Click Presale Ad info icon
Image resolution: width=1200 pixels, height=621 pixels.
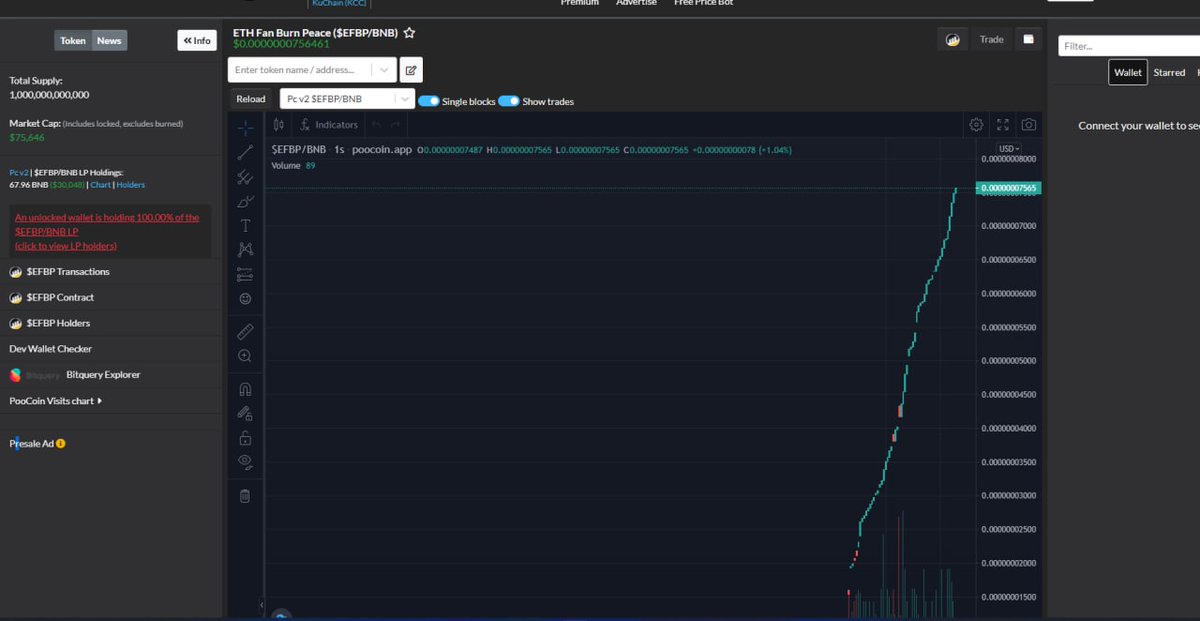pyautogui.click(x=61, y=444)
